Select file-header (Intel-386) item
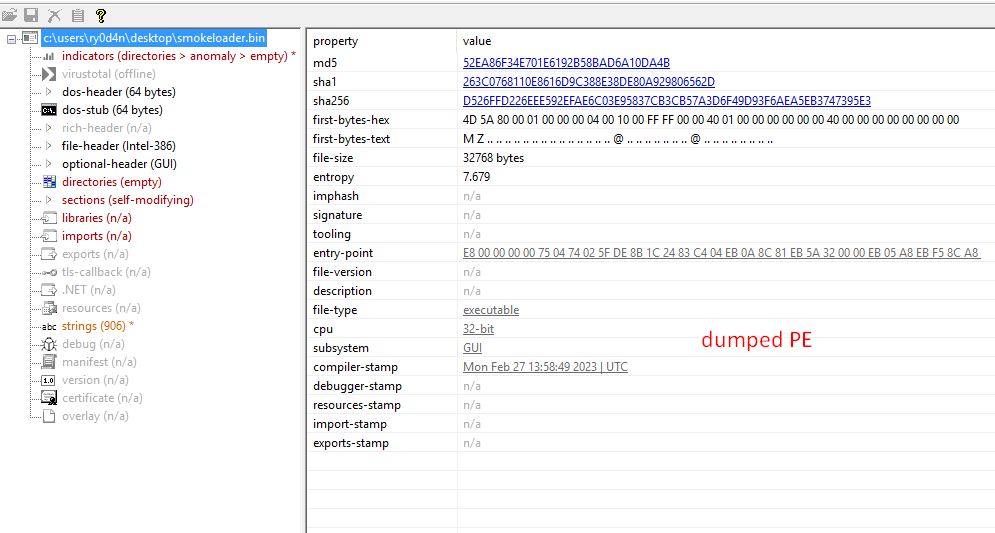This screenshot has height=533, width=995. 119,146
